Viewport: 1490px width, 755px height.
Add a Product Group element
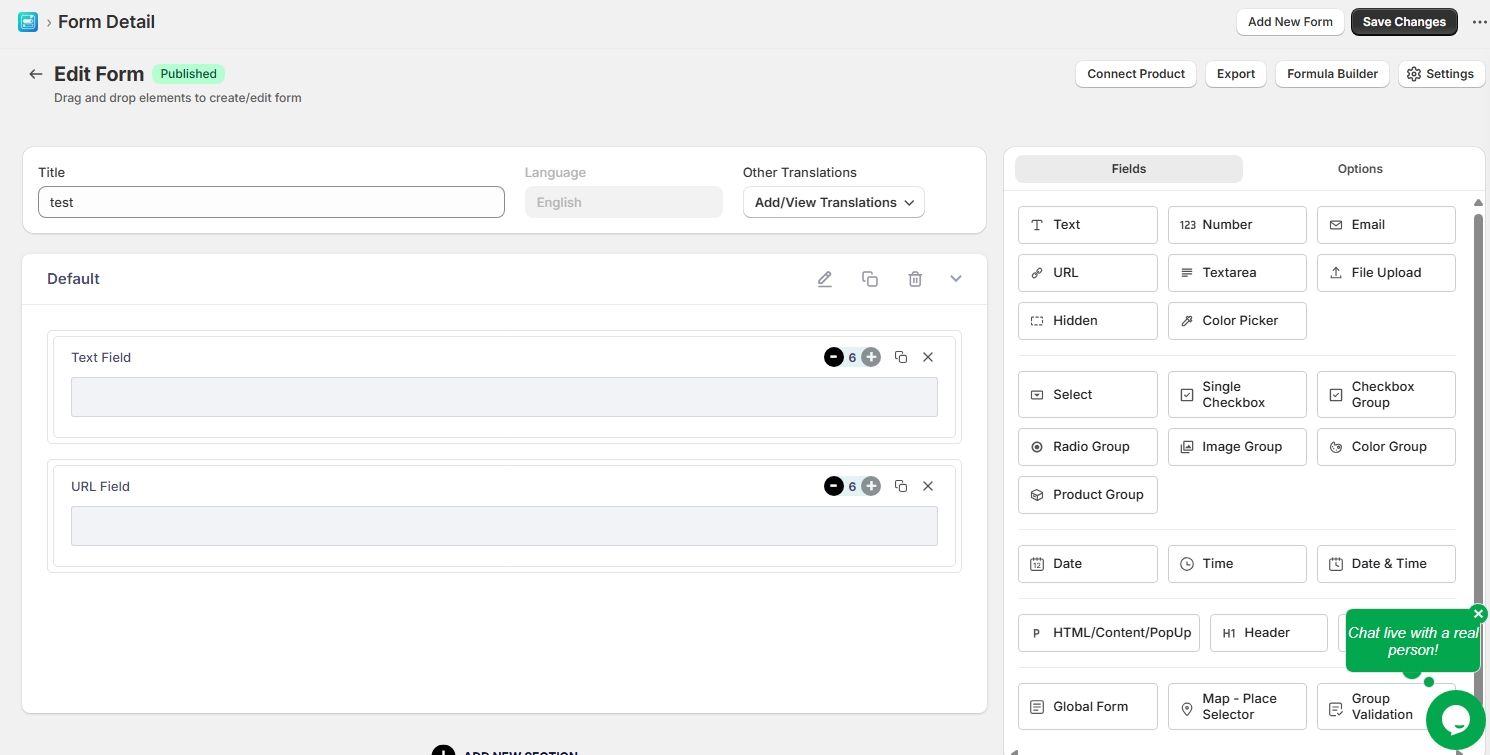pos(1088,495)
